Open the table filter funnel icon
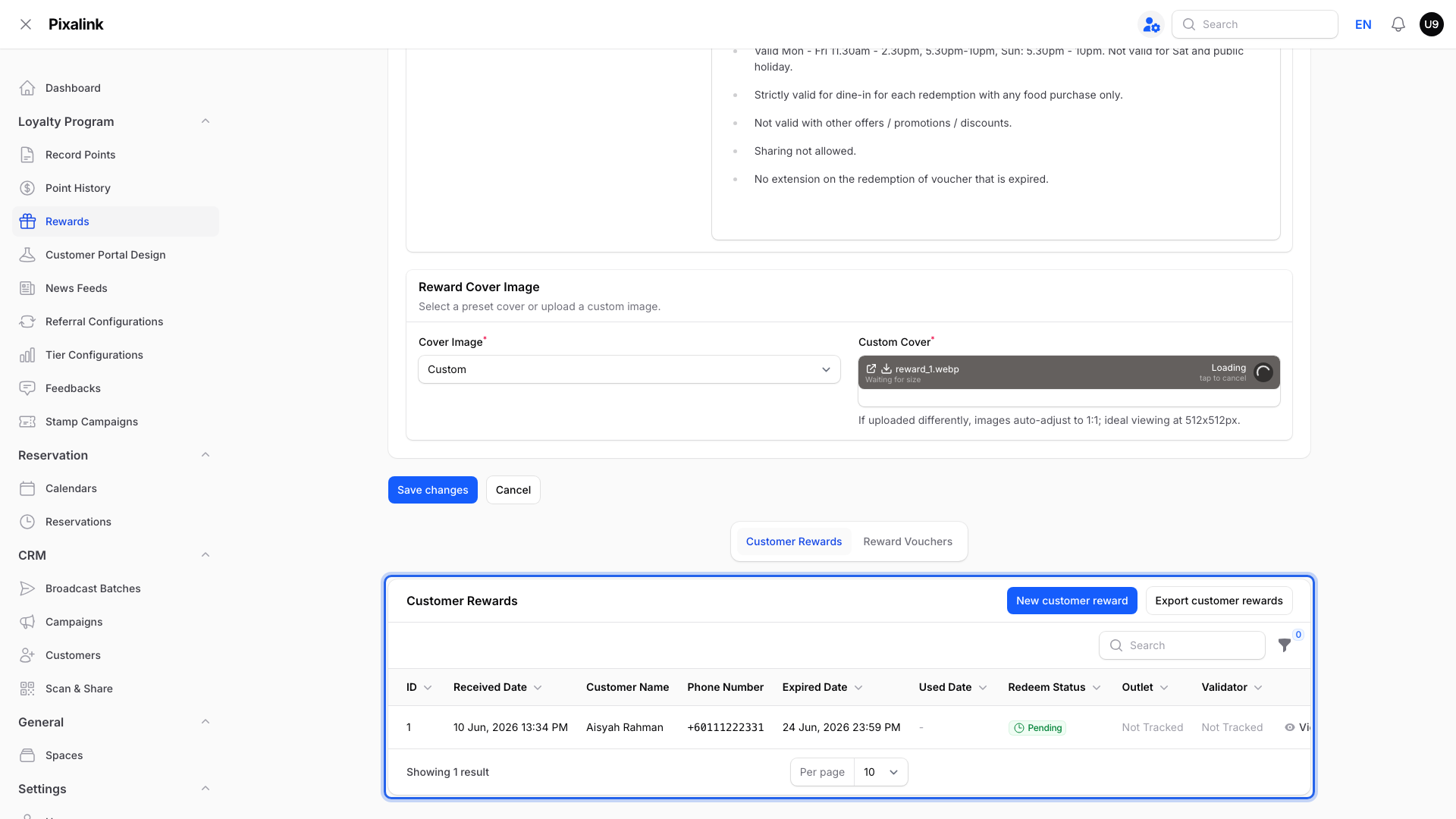This screenshot has height=819, width=1456. (1285, 645)
